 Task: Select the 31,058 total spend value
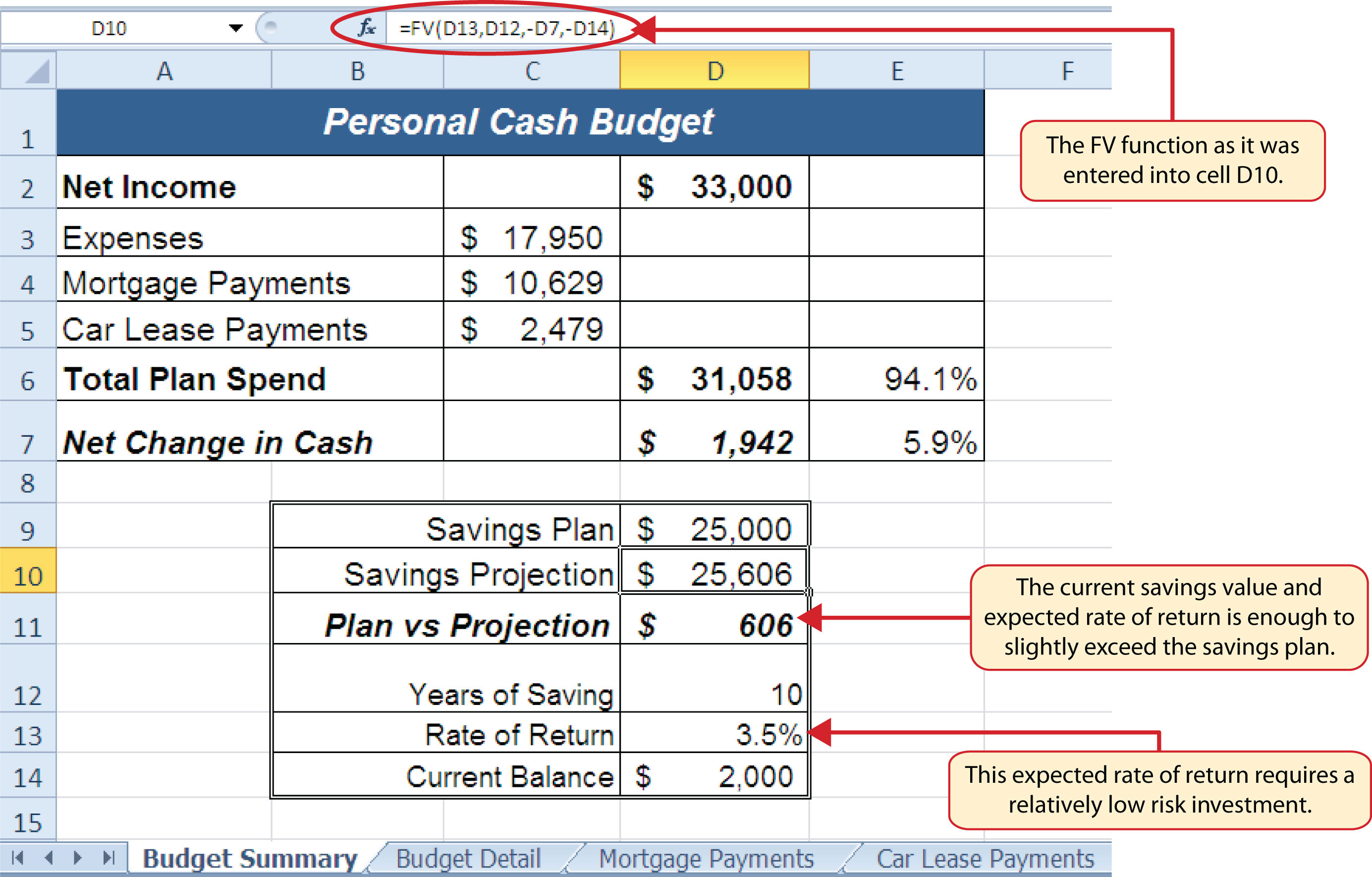coord(714,375)
